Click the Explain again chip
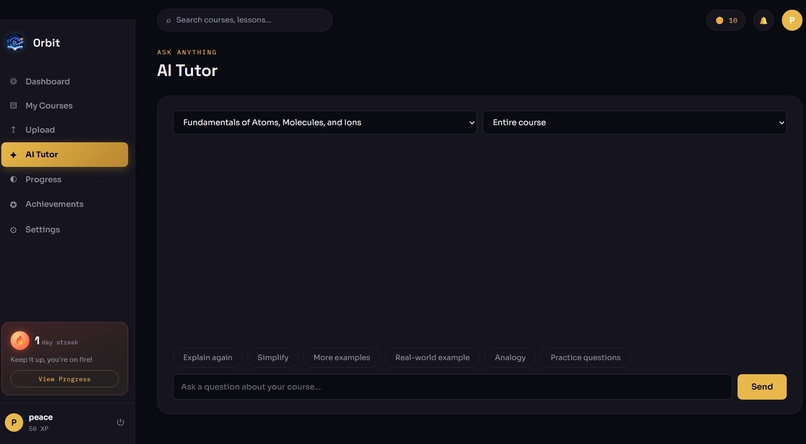 click(x=208, y=358)
